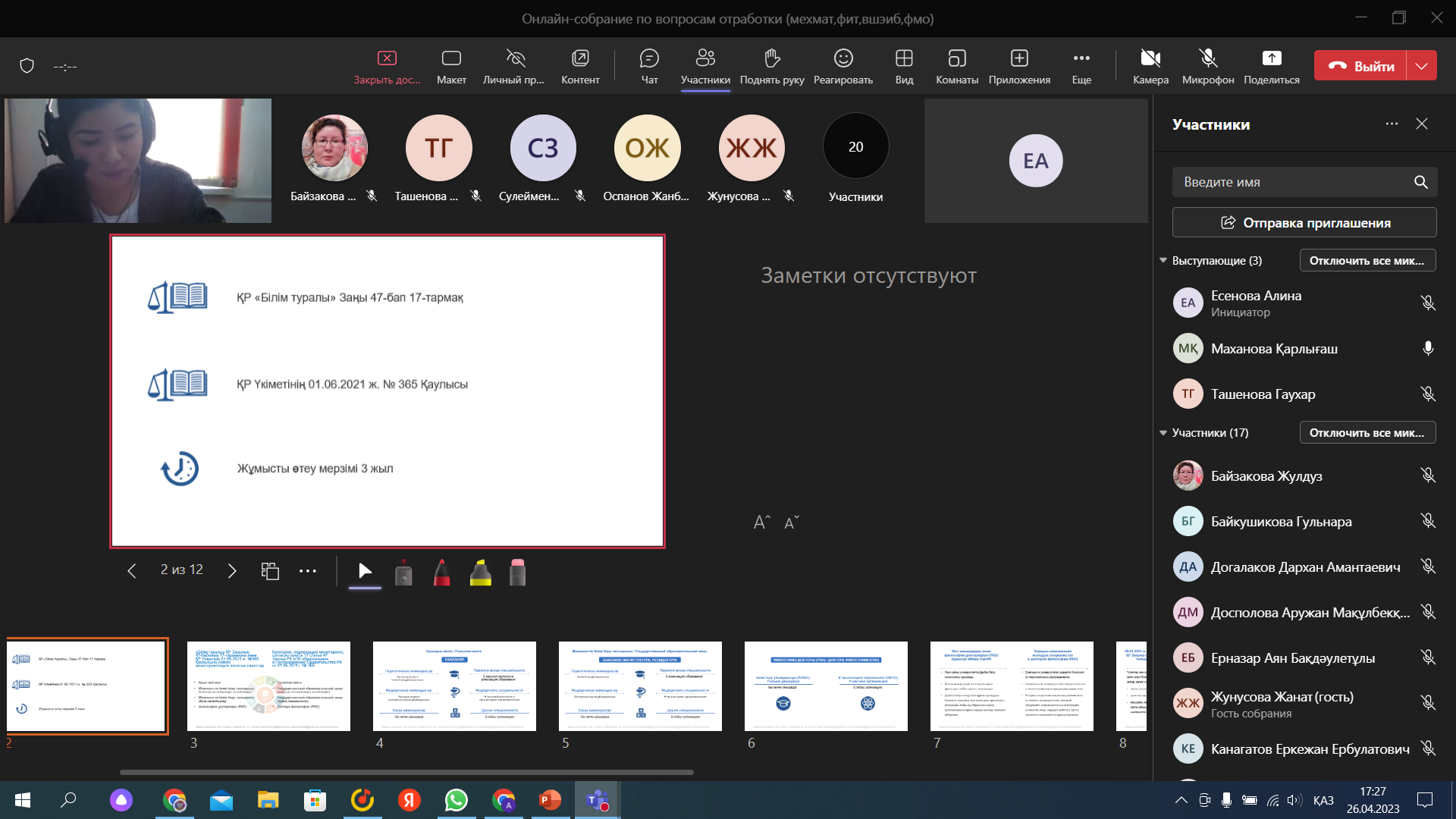Toggle Есенова Алина's microphone icon
The image size is (1456, 819).
point(1428,303)
